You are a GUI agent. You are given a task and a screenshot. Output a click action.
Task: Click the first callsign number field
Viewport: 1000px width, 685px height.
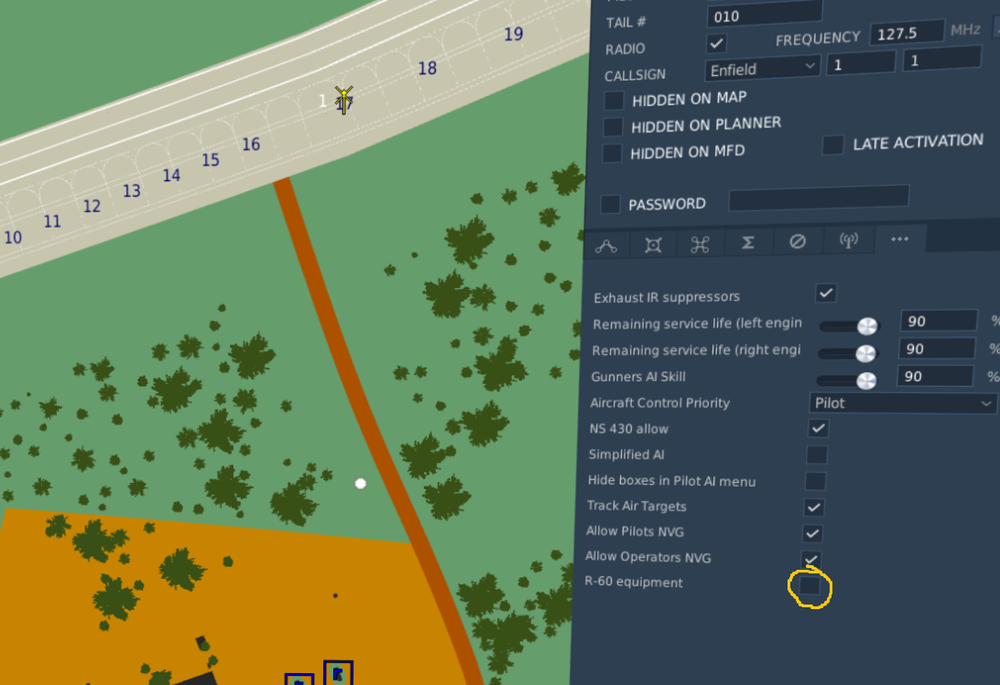point(861,63)
